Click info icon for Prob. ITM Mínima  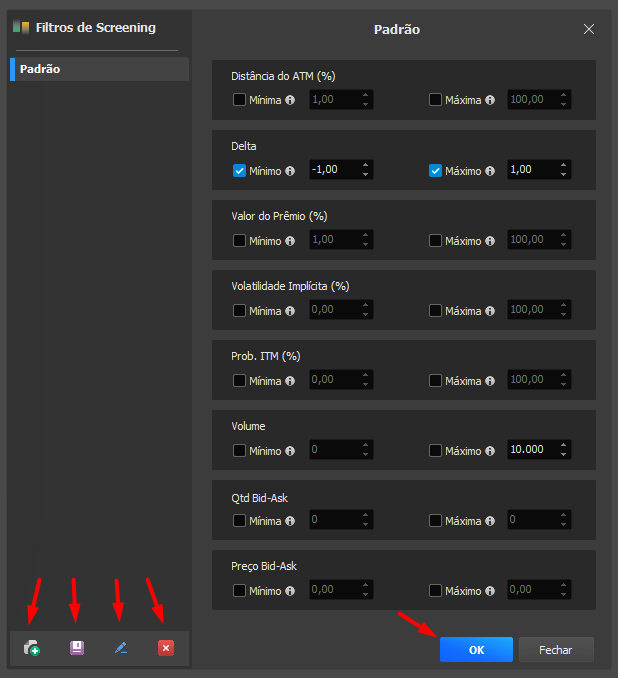point(290,381)
